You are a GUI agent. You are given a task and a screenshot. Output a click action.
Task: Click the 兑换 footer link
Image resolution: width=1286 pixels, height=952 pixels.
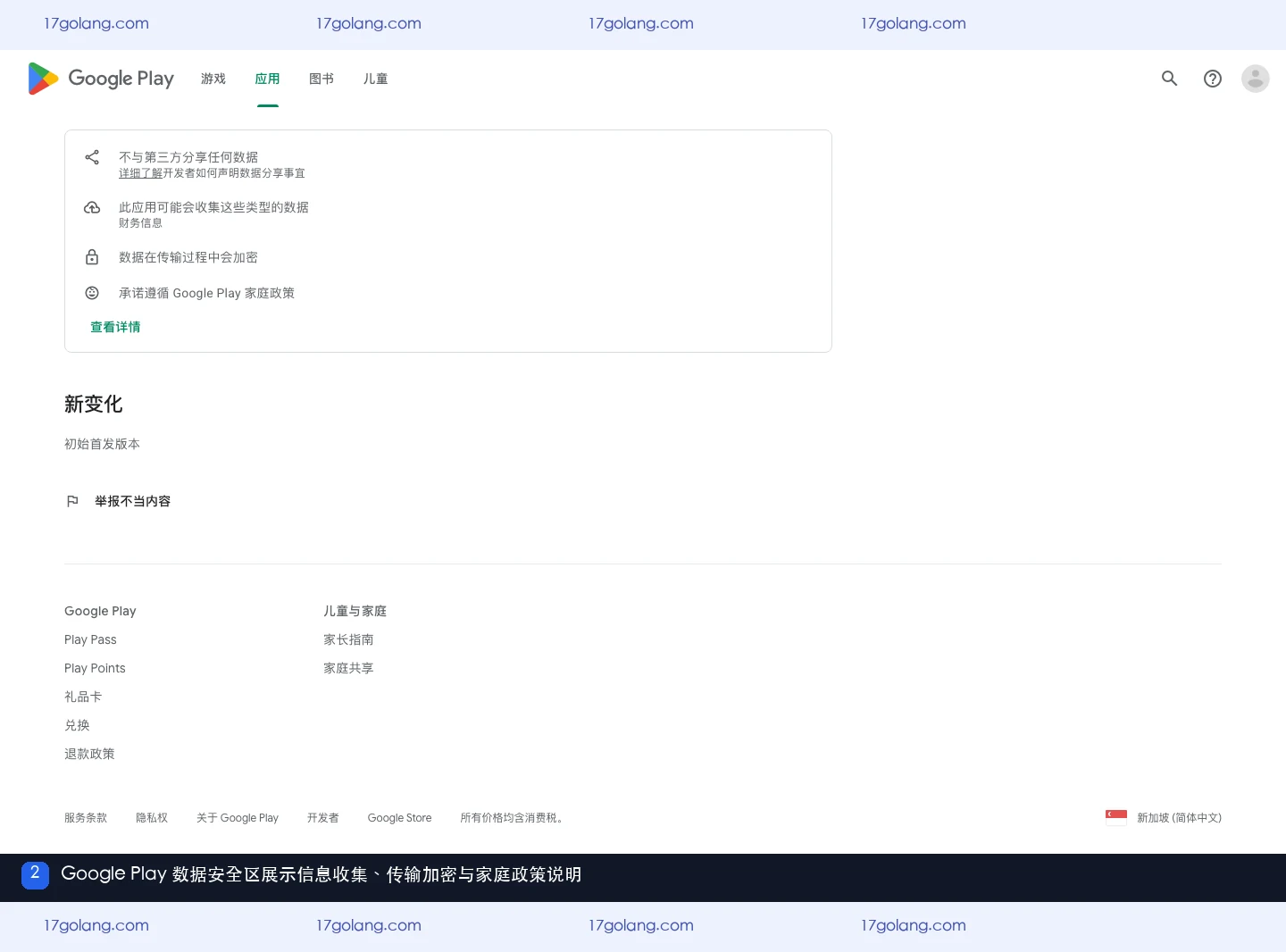[x=77, y=725]
